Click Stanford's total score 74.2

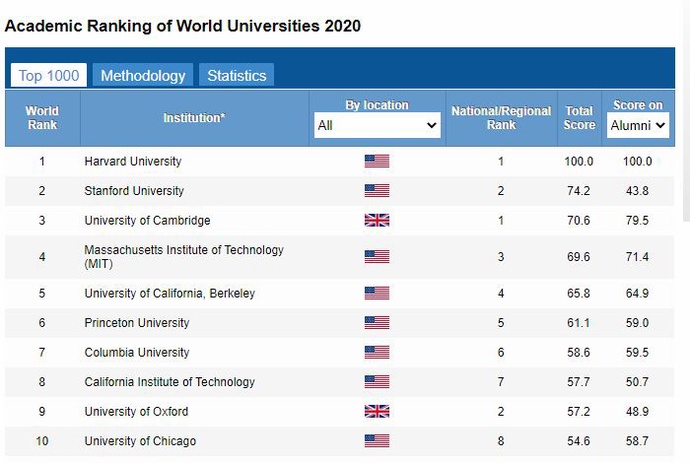point(579,191)
